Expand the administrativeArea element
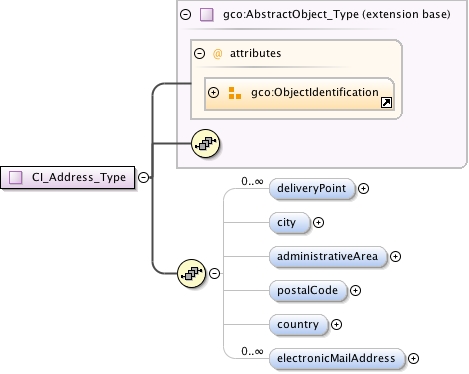469x374 pixels. pyautogui.click(x=395, y=257)
